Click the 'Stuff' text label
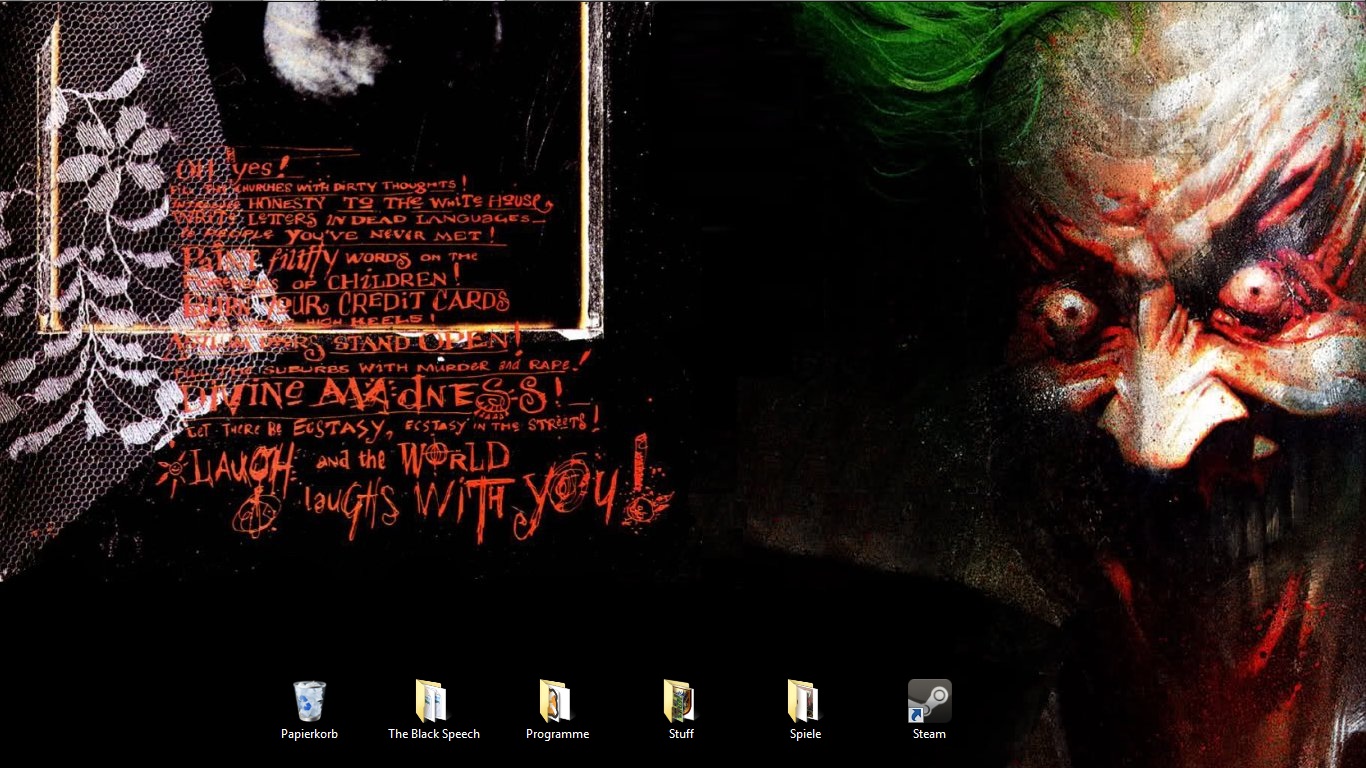 pyautogui.click(x=681, y=734)
